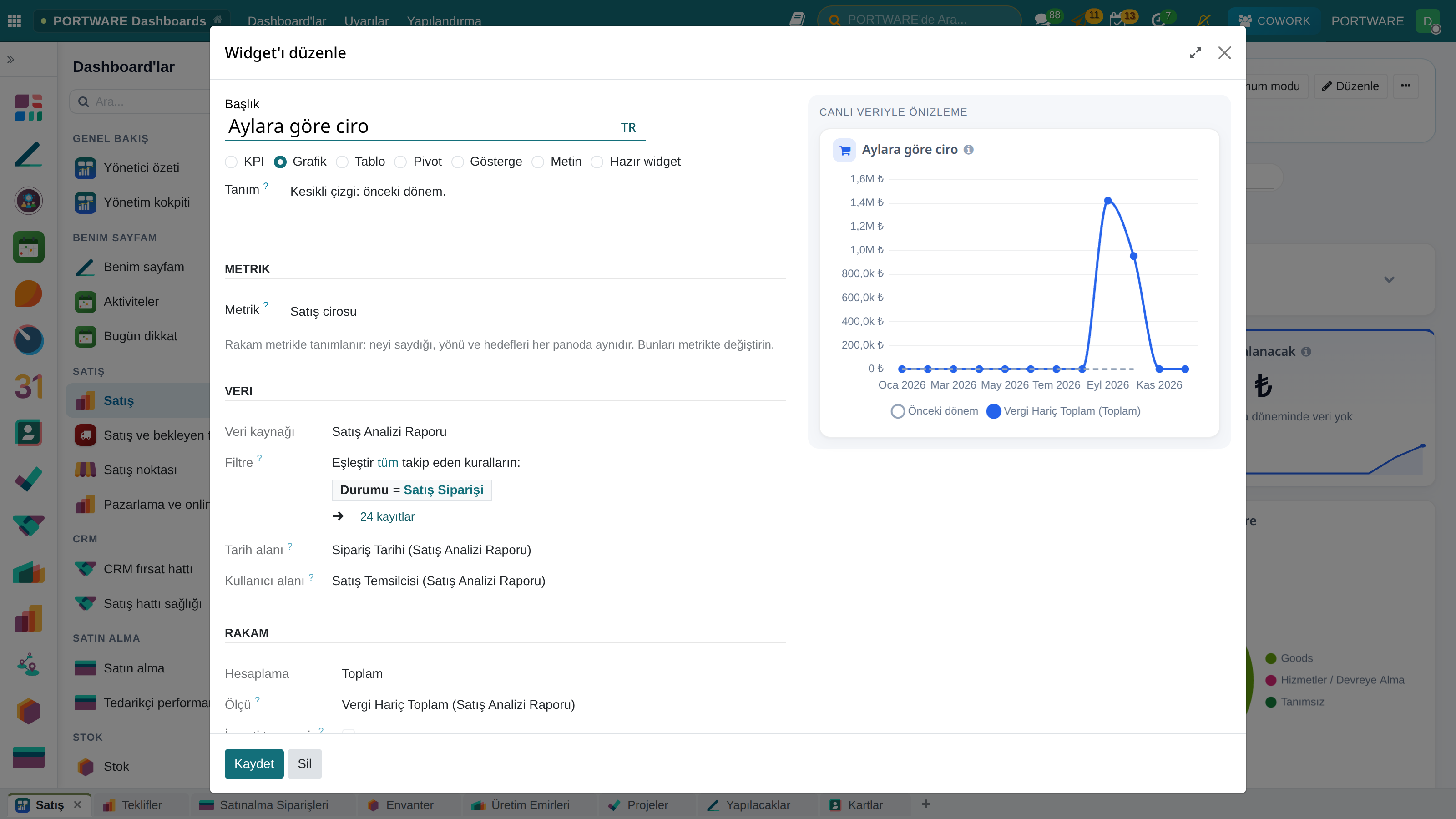Open the Tarih alanı dropdown
The image size is (1456, 819).
(558, 550)
